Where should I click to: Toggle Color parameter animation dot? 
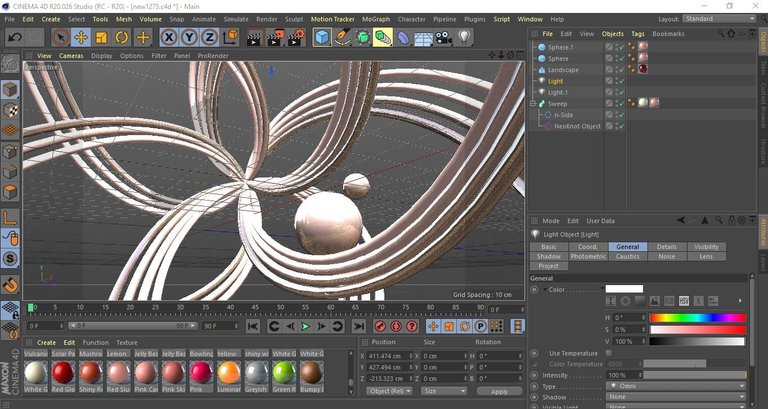click(x=534, y=289)
